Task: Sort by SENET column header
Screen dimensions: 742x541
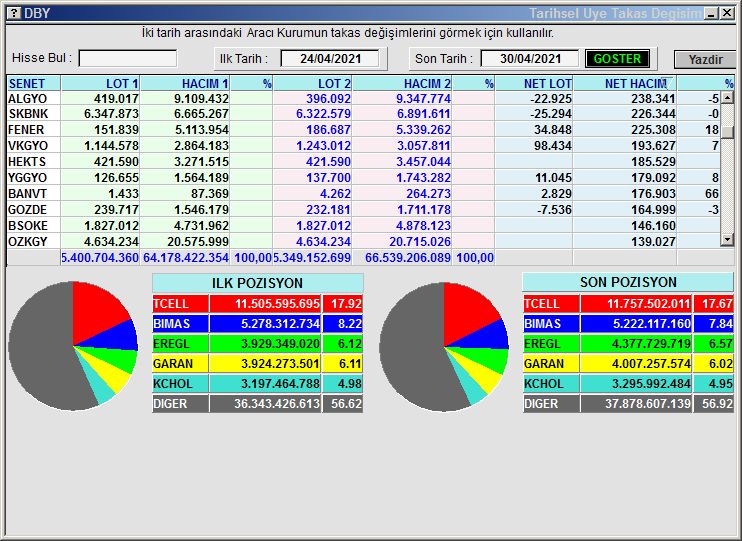Action: [x=34, y=84]
